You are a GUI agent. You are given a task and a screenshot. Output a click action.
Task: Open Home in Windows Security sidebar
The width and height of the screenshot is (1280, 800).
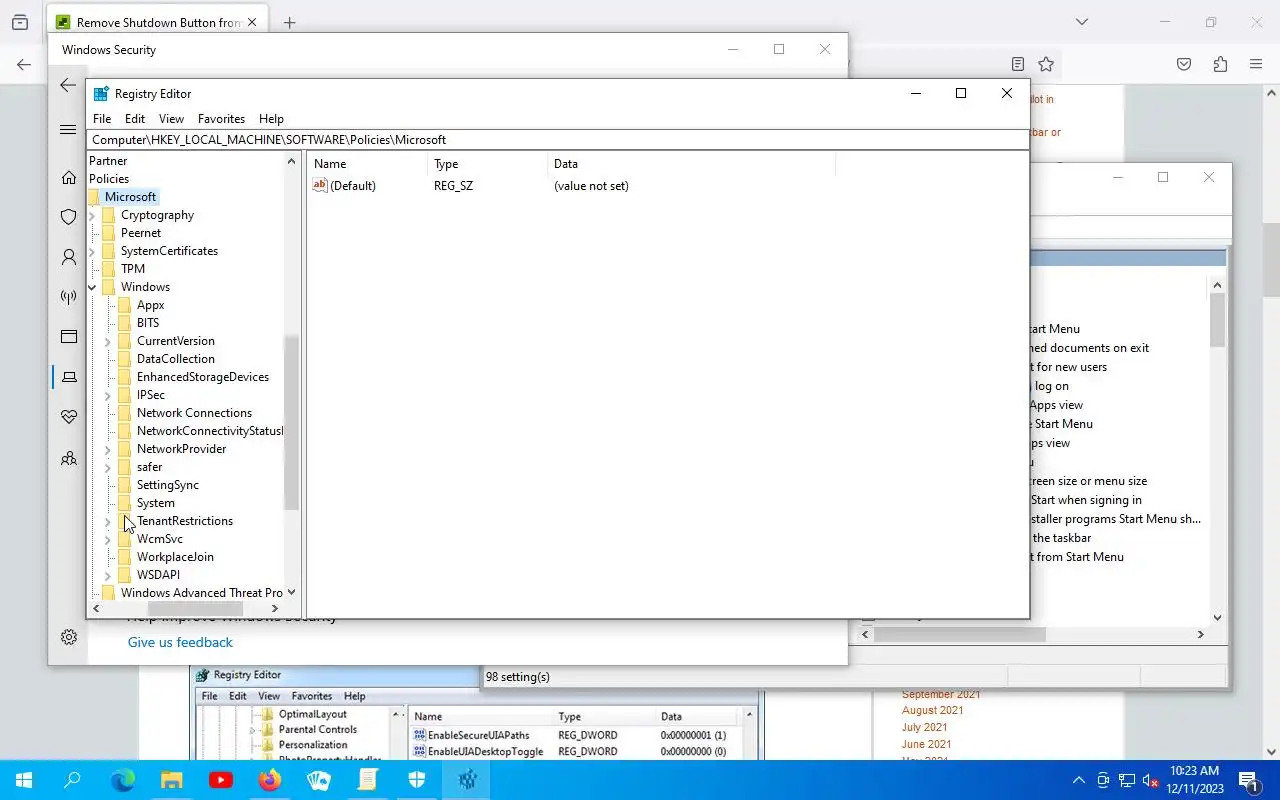(68, 177)
